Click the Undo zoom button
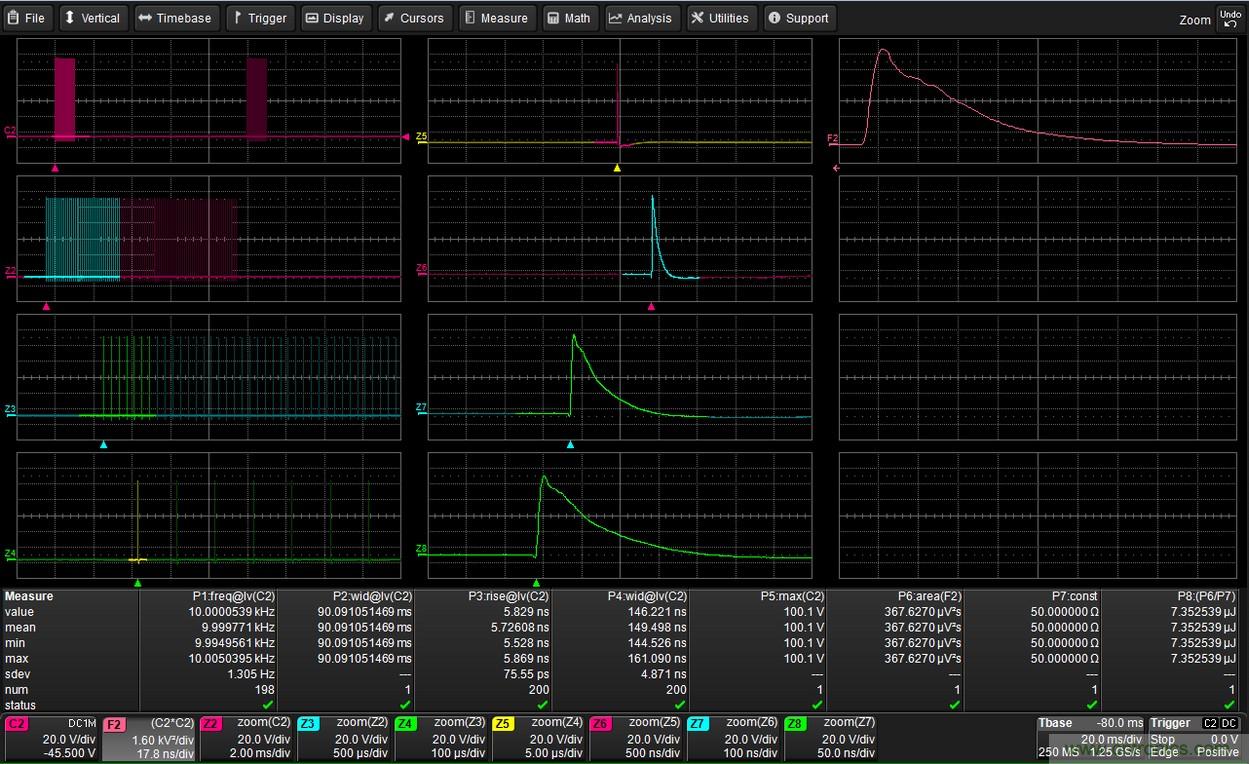 click(1230, 18)
